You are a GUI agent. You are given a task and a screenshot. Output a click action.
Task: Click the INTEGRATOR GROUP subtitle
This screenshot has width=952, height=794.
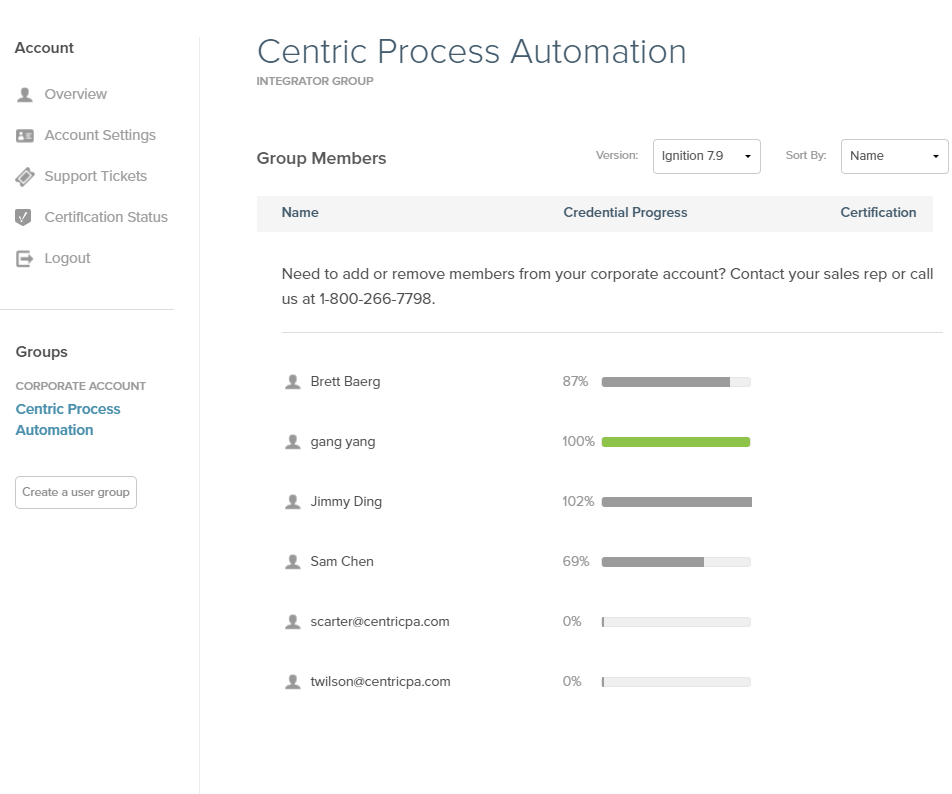[x=315, y=81]
